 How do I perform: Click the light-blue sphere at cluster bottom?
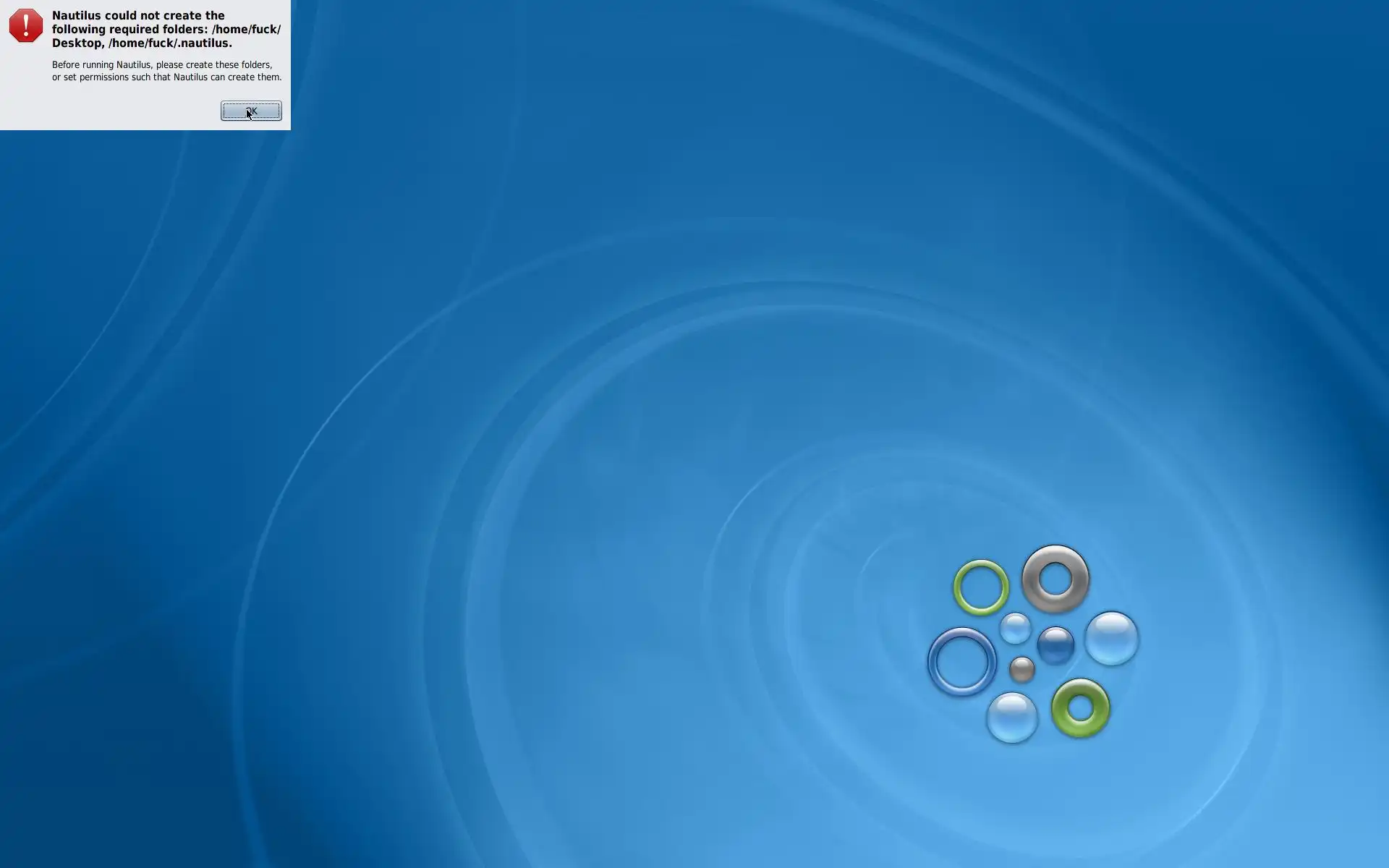[1011, 718]
